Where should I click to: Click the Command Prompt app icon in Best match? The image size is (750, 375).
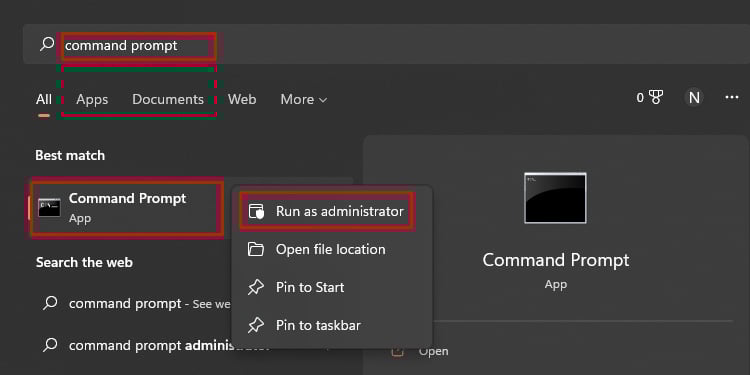(x=49, y=208)
